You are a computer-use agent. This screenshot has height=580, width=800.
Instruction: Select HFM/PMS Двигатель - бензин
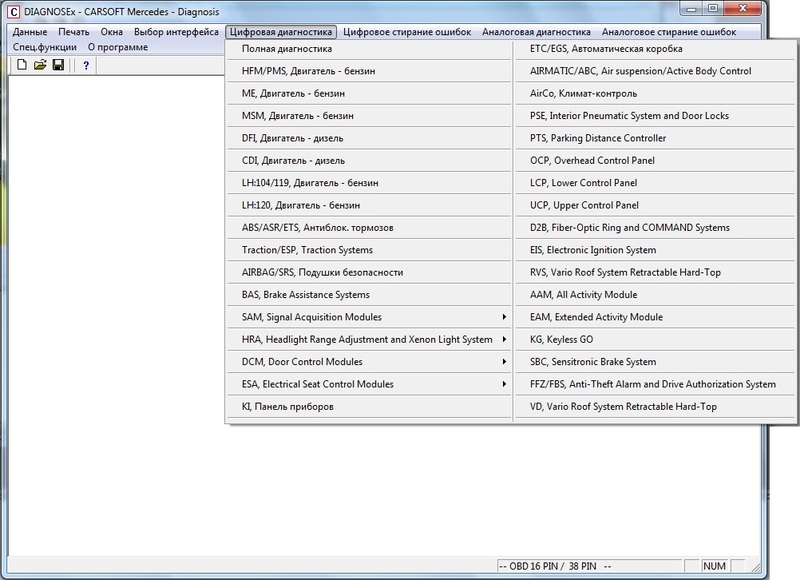(369, 71)
